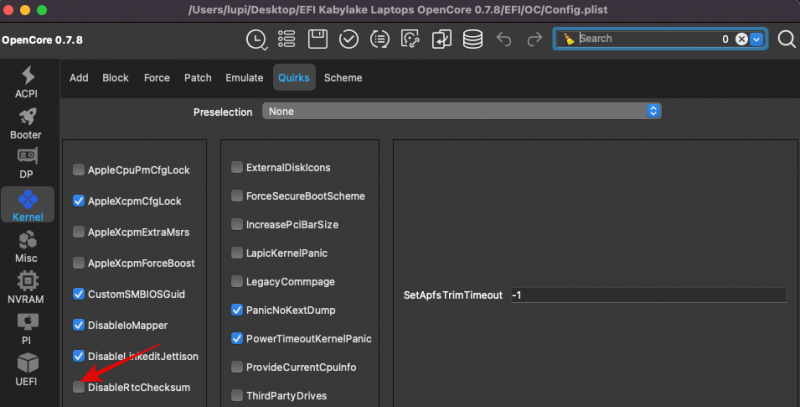Go to the Booter sidebar section
Image resolution: width=800 pixels, height=407 pixels.
click(x=26, y=124)
